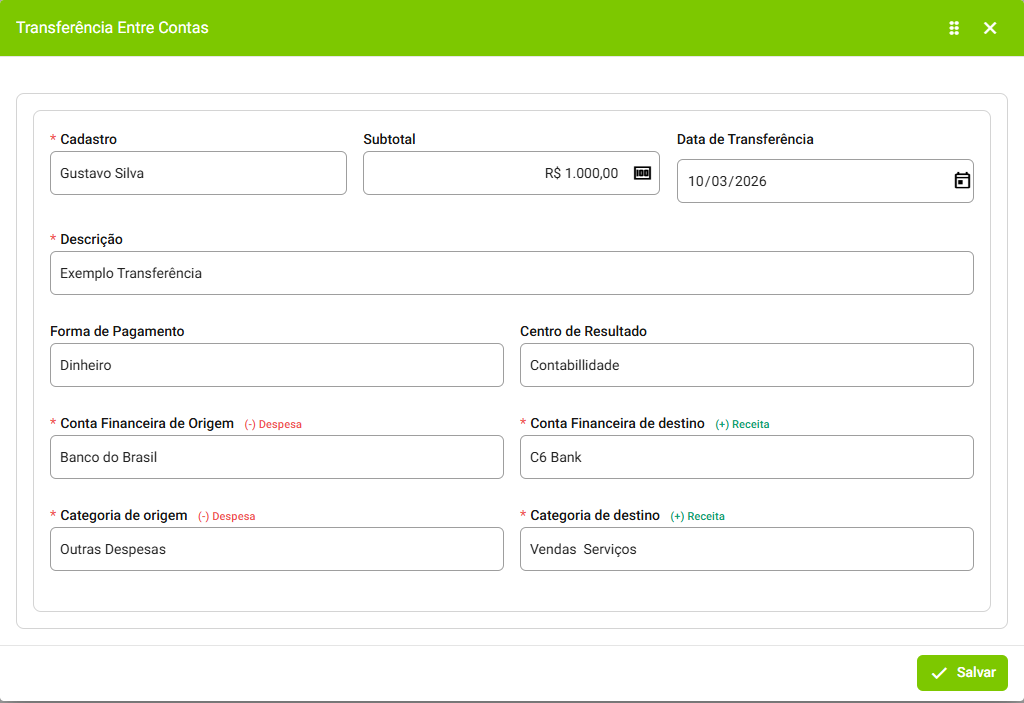Click the Despesa tag beside Conta de Origem
Image resolution: width=1024 pixels, height=703 pixels.
(x=273, y=424)
